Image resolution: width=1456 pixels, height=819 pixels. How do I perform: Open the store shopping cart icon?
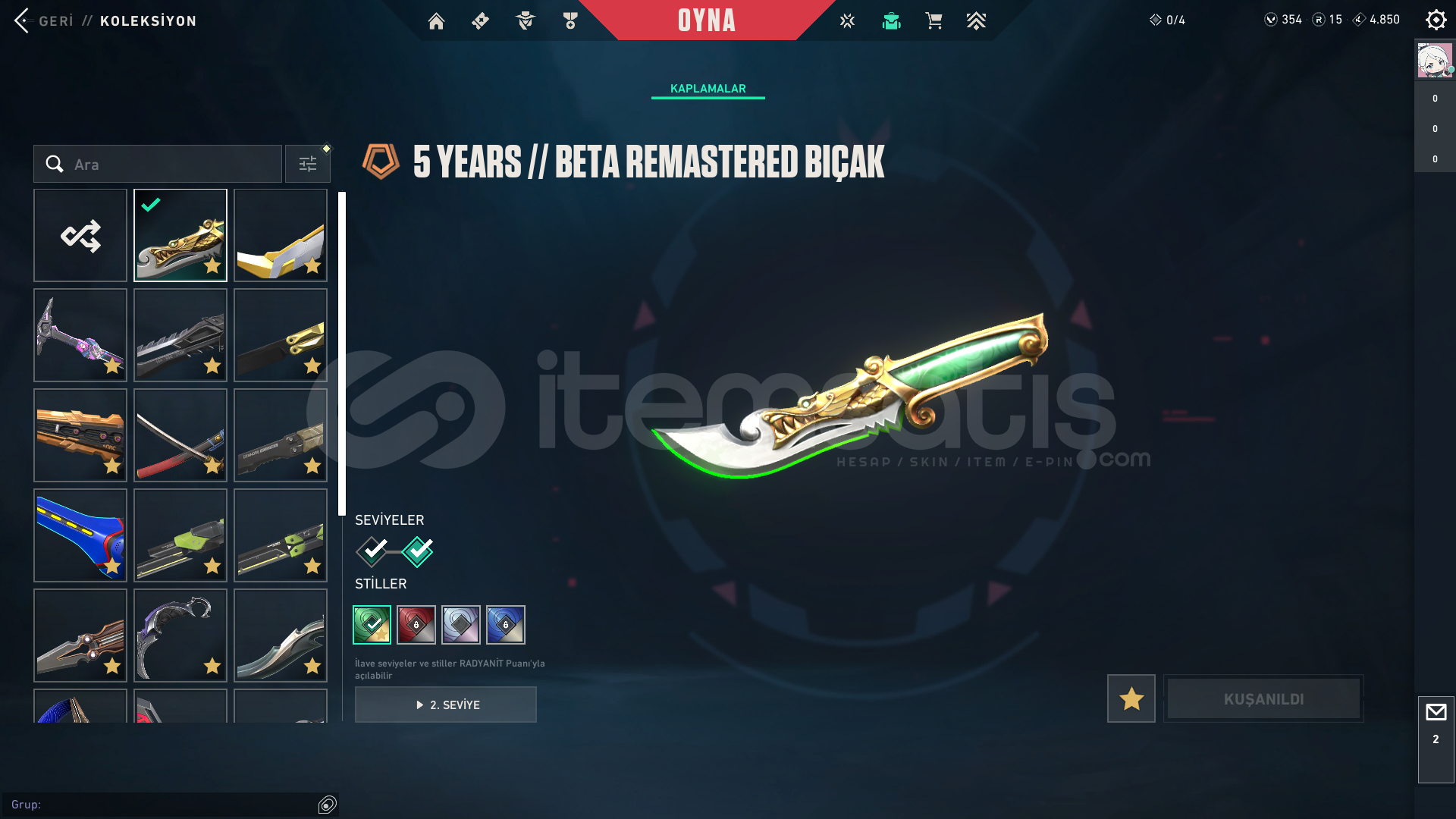934,21
